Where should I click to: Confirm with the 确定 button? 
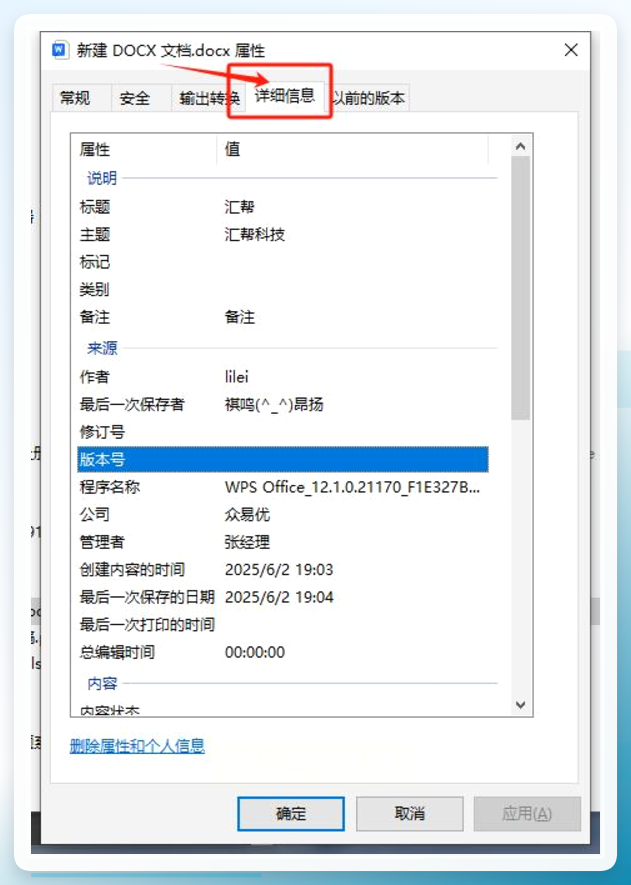291,813
